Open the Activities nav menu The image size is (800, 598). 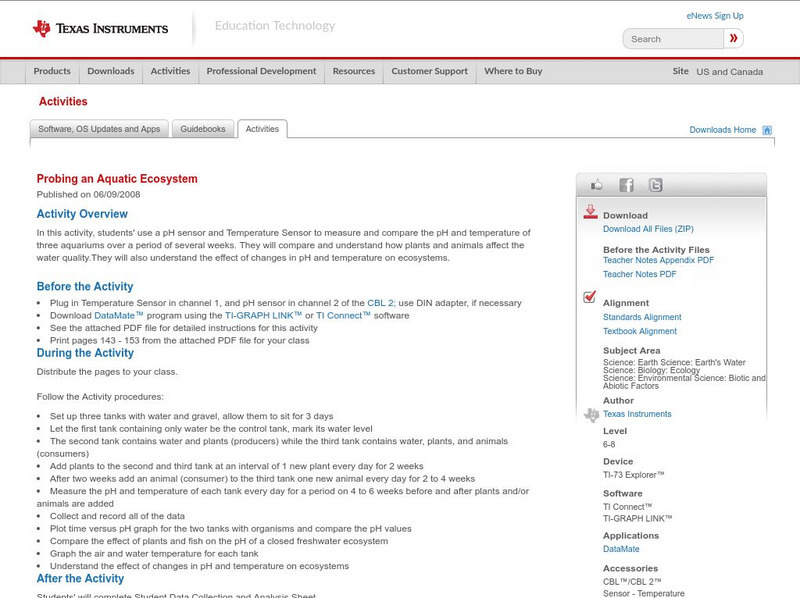(170, 71)
